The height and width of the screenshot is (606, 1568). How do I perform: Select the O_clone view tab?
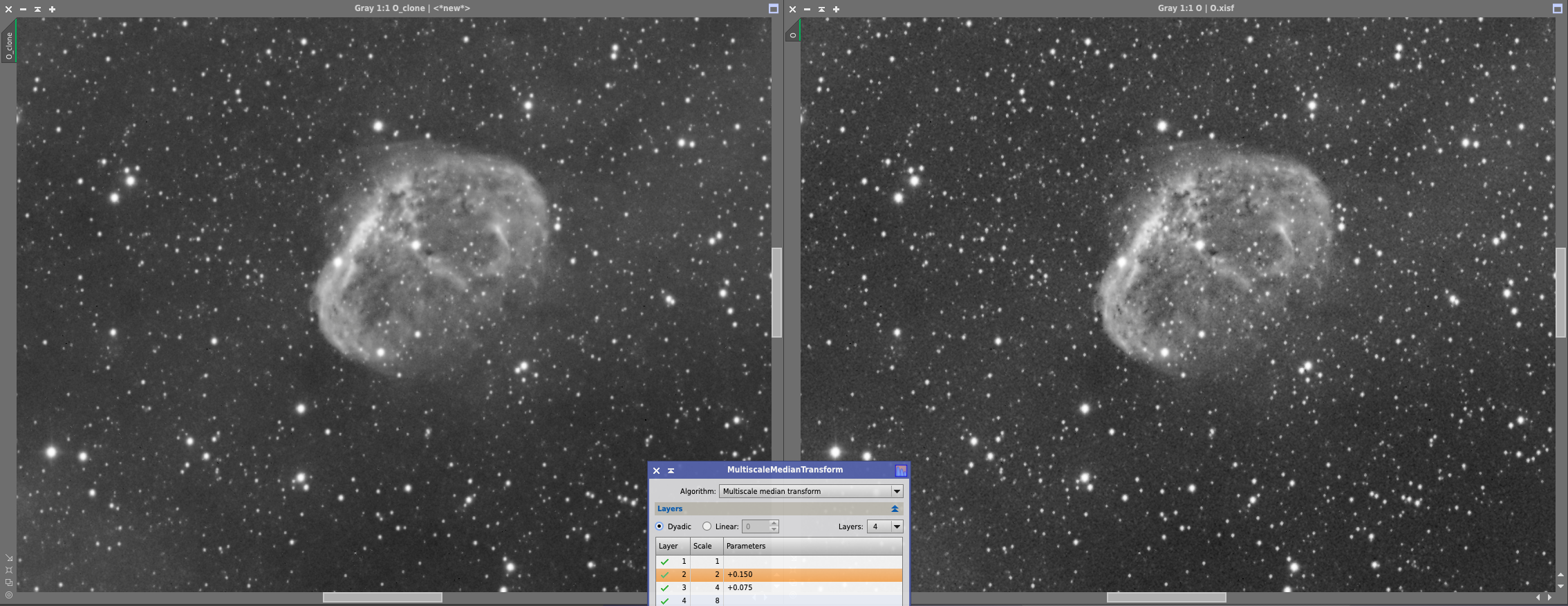pos(9,45)
